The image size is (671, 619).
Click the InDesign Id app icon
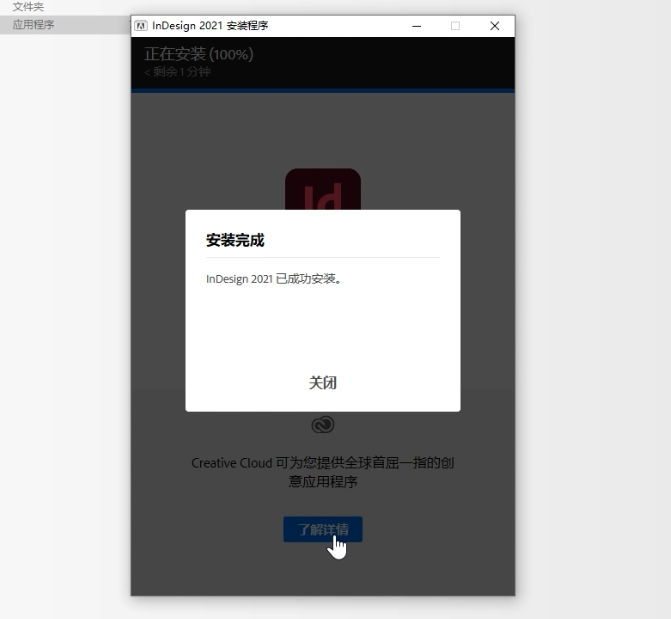coord(323,189)
